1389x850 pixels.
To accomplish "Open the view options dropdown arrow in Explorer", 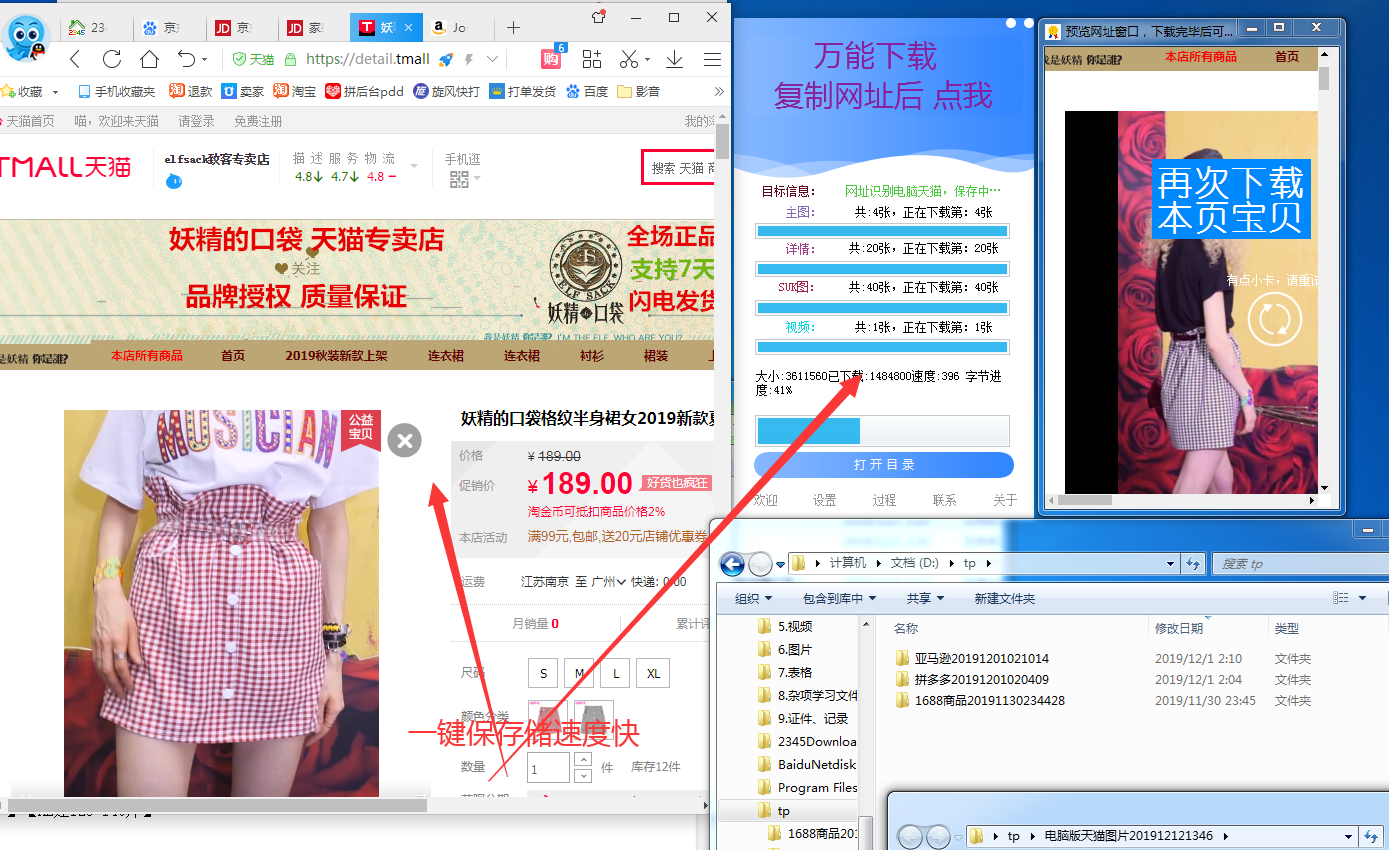I will coord(1362,598).
